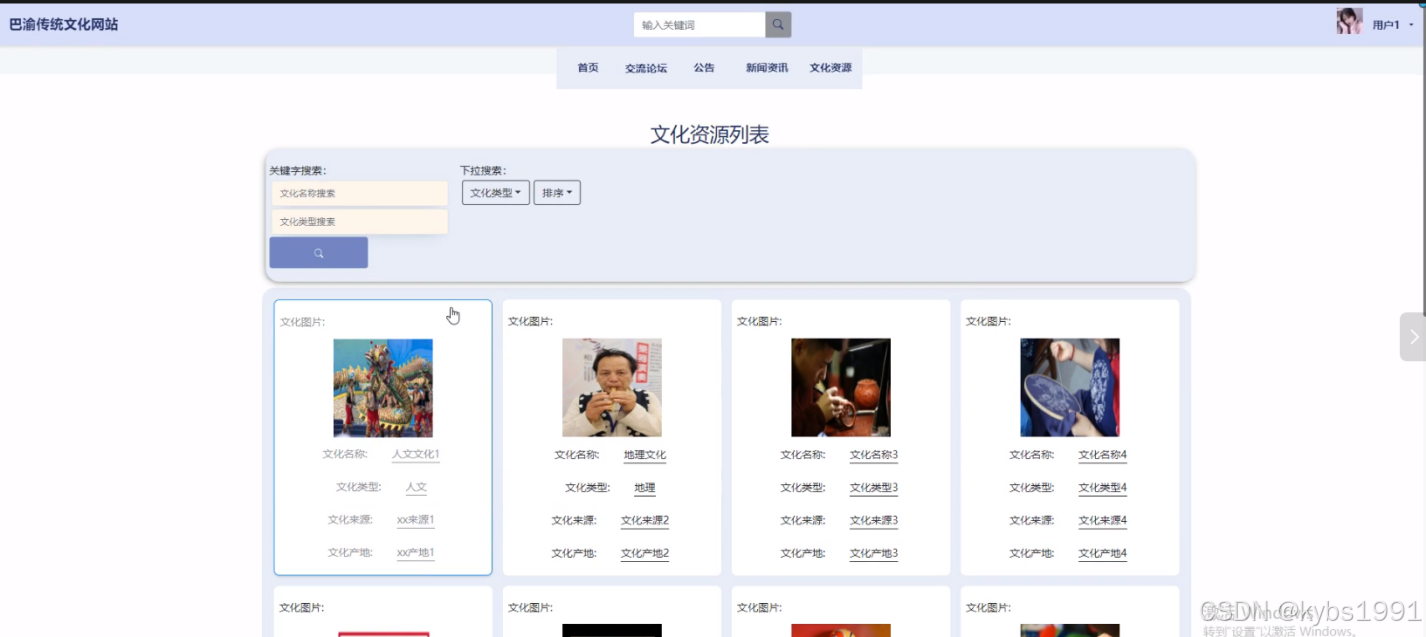Click the 地理 type value

[645, 488]
